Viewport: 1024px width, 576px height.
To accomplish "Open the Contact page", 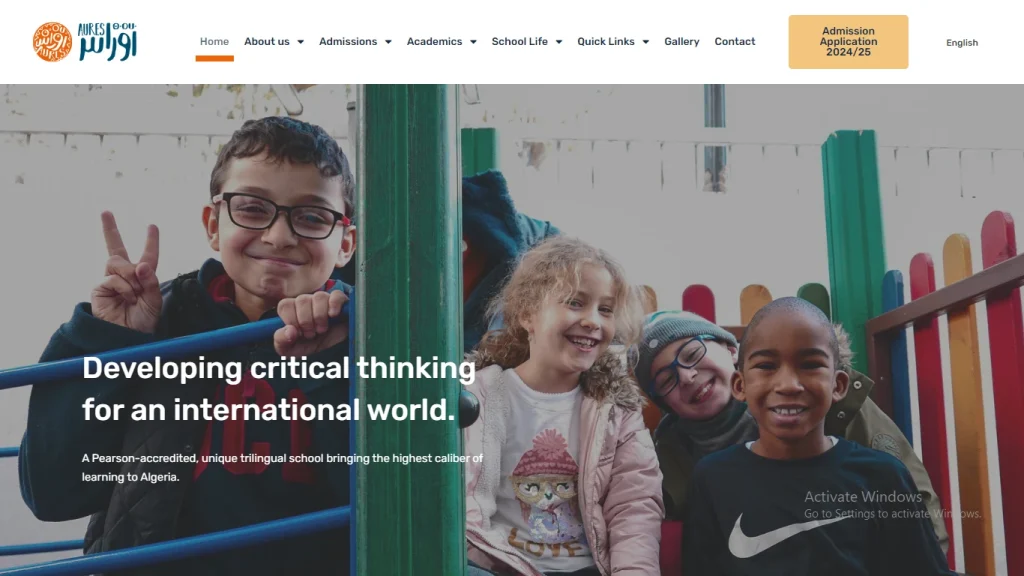I will tap(735, 41).
